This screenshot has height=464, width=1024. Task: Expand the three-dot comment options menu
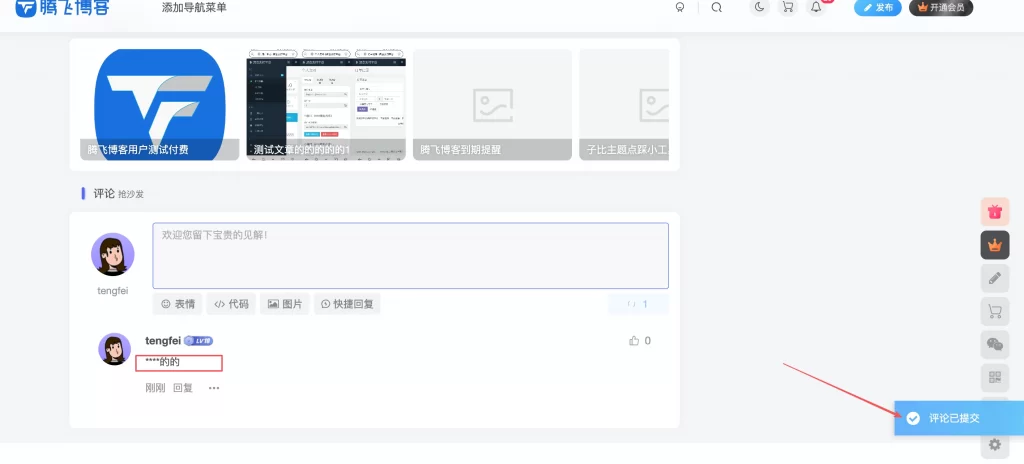[x=214, y=388]
